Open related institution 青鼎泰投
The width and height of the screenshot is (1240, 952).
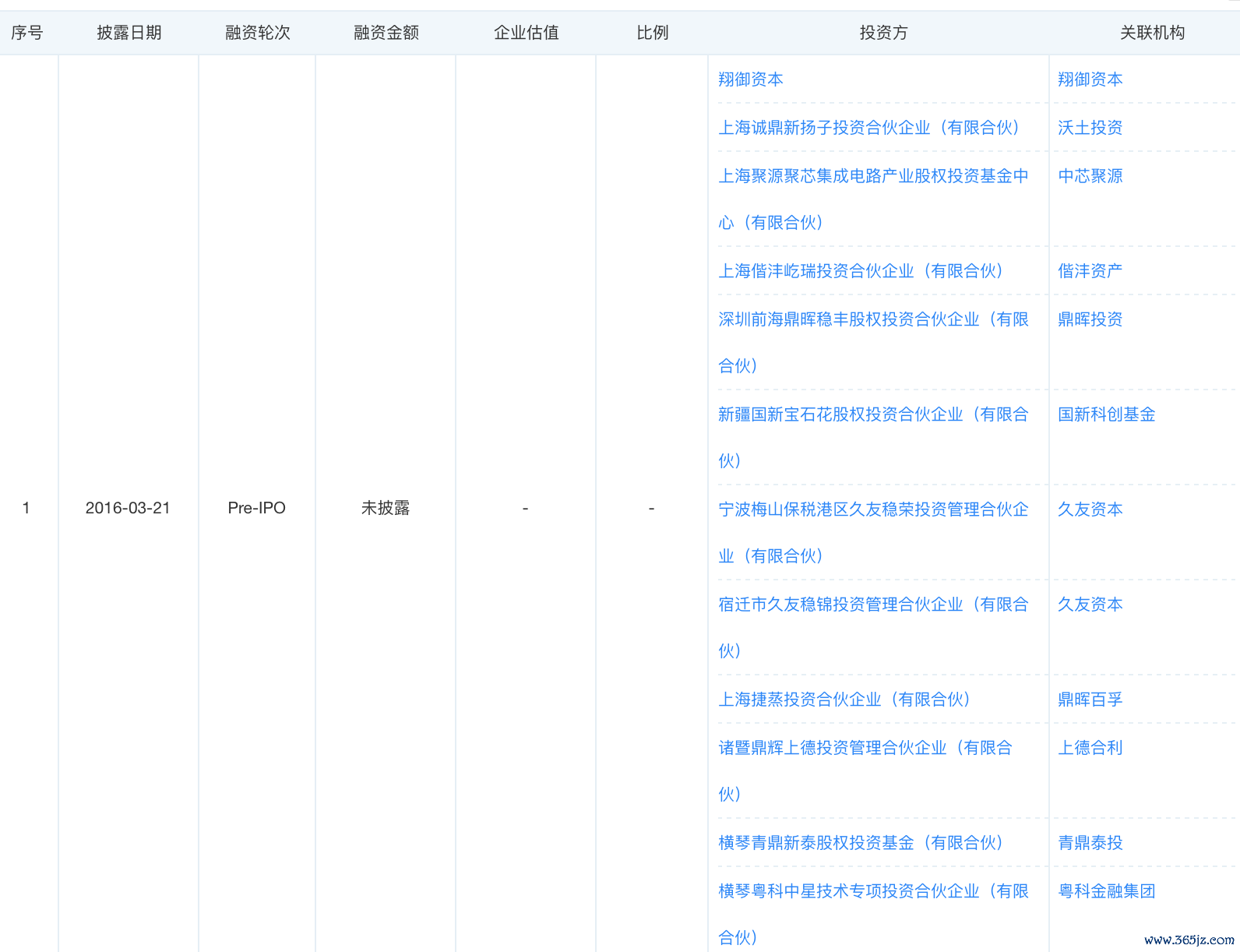coord(1090,843)
